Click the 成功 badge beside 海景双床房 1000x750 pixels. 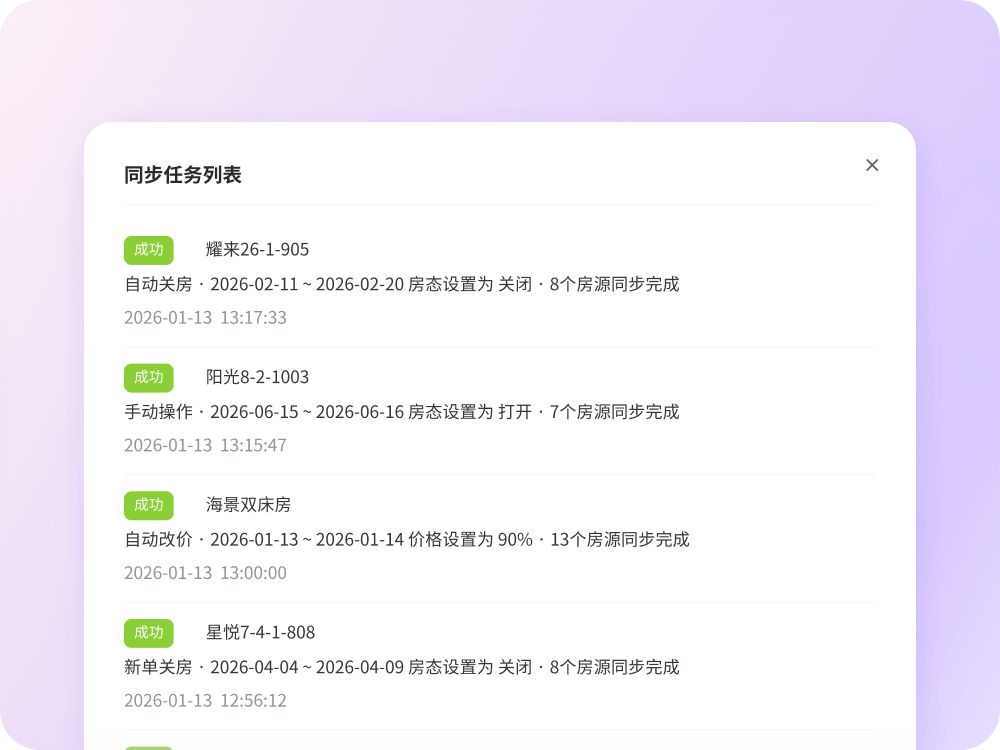pyautogui.click(x=149, y=505)
